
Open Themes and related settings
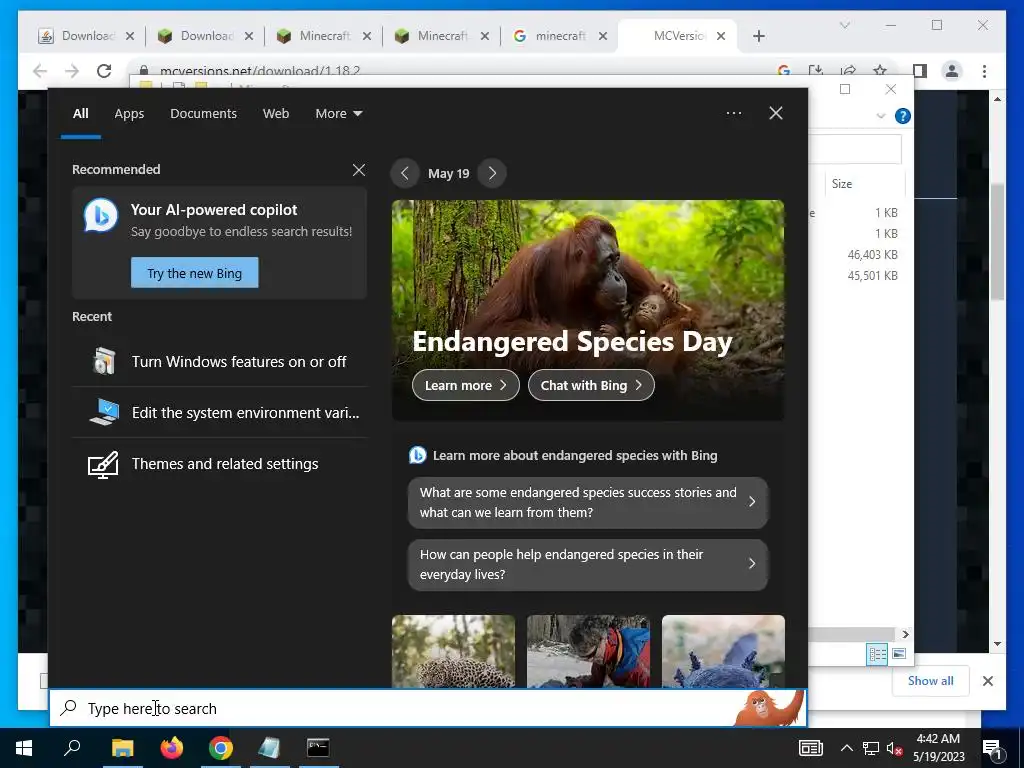(219, 464)
